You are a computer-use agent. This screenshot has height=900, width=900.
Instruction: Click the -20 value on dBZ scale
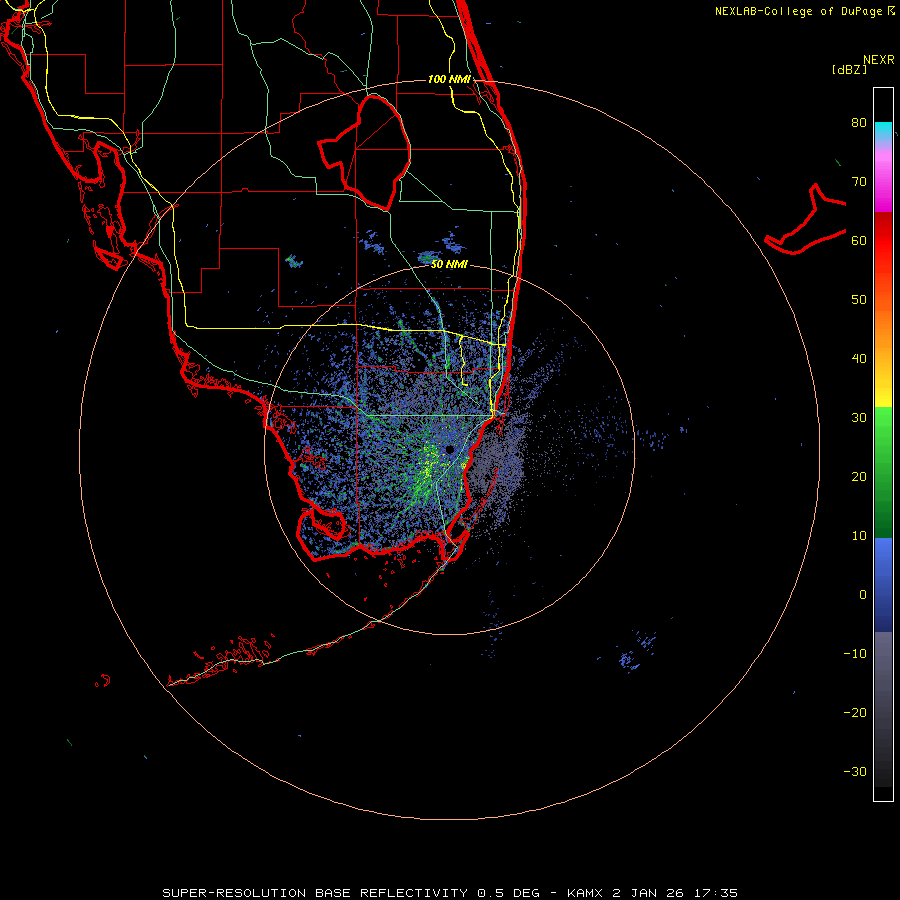pyautogui.click(x=855, y=713)
